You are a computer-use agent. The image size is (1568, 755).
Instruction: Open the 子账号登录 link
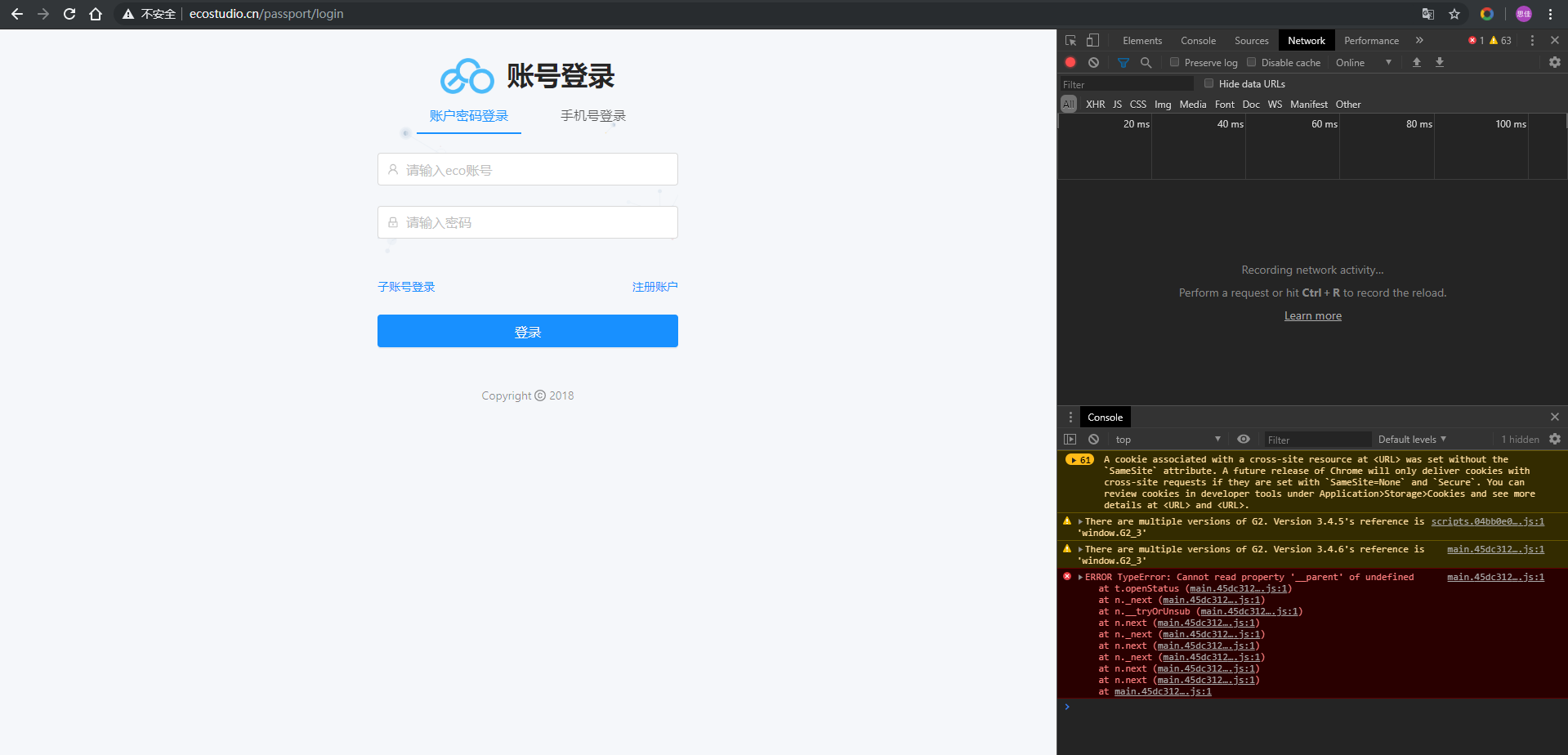(406, 287)
